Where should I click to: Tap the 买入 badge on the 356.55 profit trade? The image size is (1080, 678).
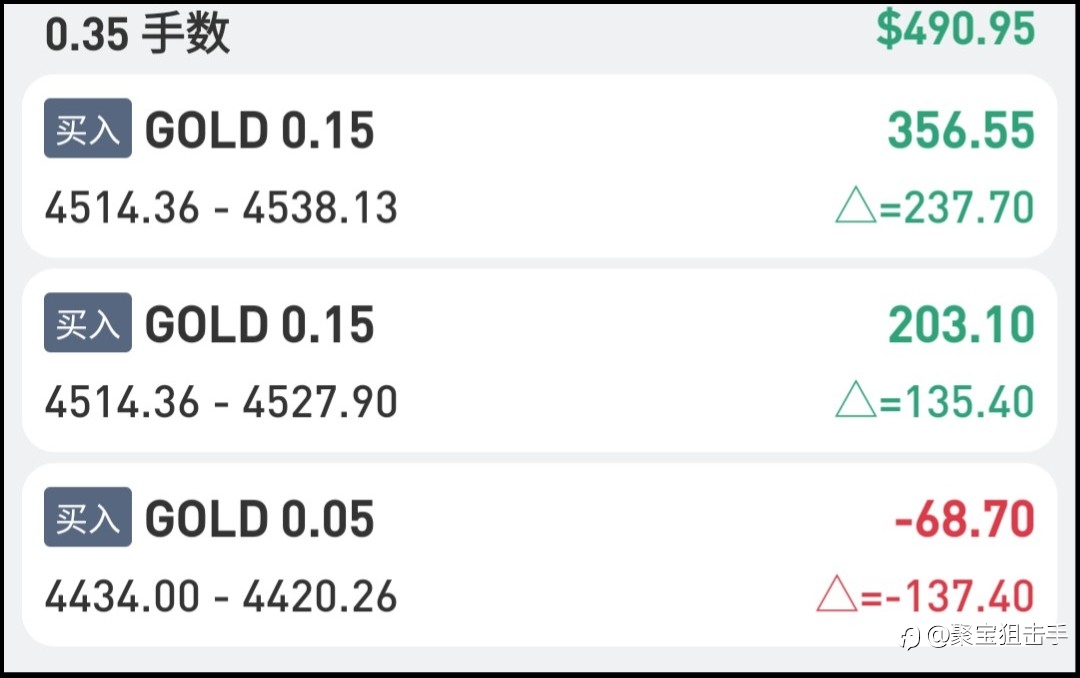click(x=88, y=129)
